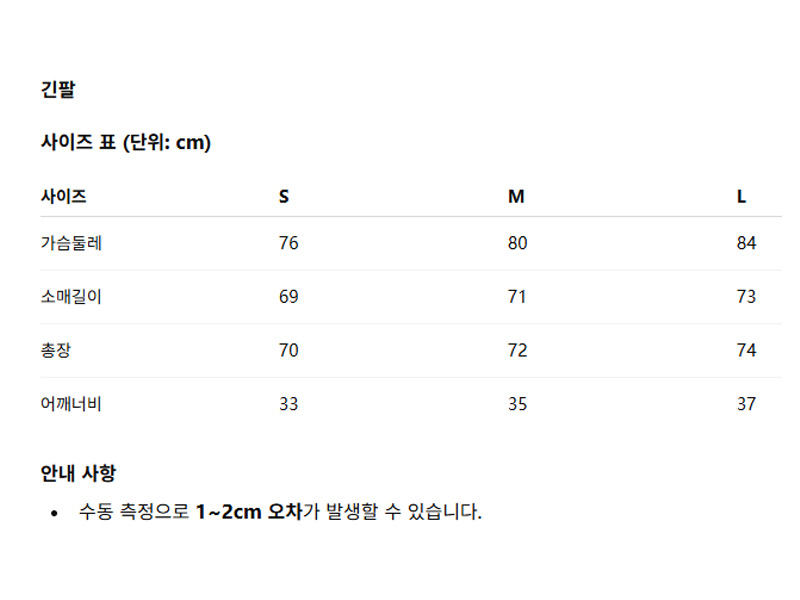
Task: Select the S size column header
Action: (284, 196)
